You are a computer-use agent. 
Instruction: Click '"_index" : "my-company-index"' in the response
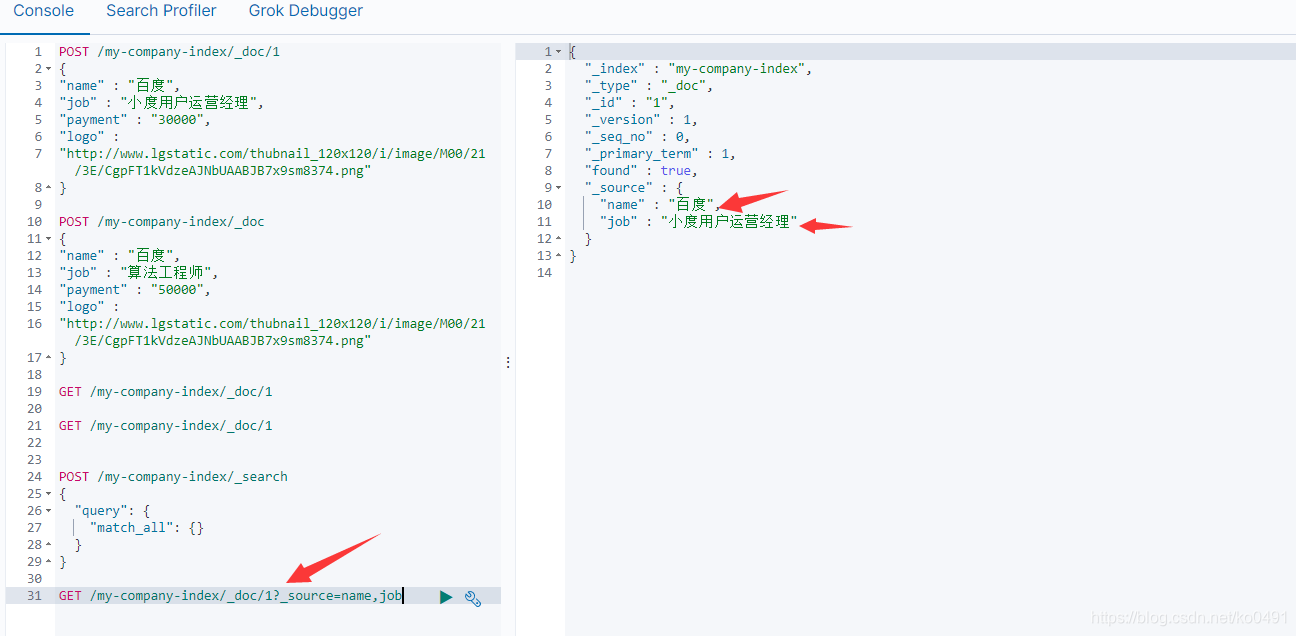coord(698,69)
